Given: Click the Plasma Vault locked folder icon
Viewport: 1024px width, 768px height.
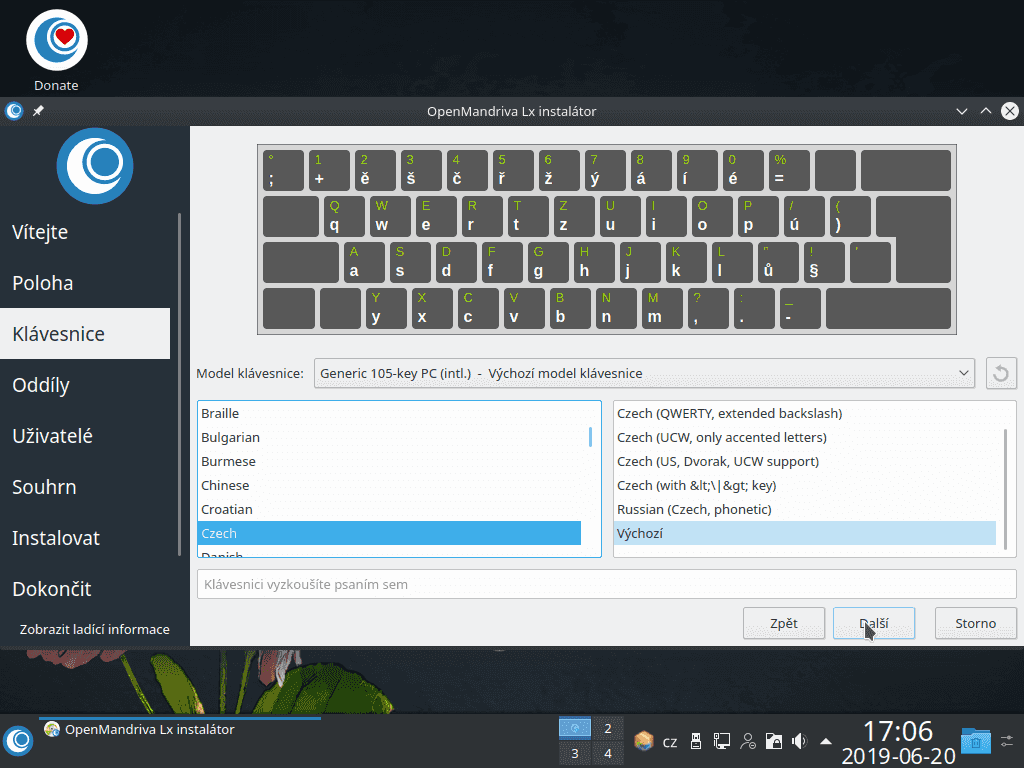Looking at the screenshot, I should 774,741.
